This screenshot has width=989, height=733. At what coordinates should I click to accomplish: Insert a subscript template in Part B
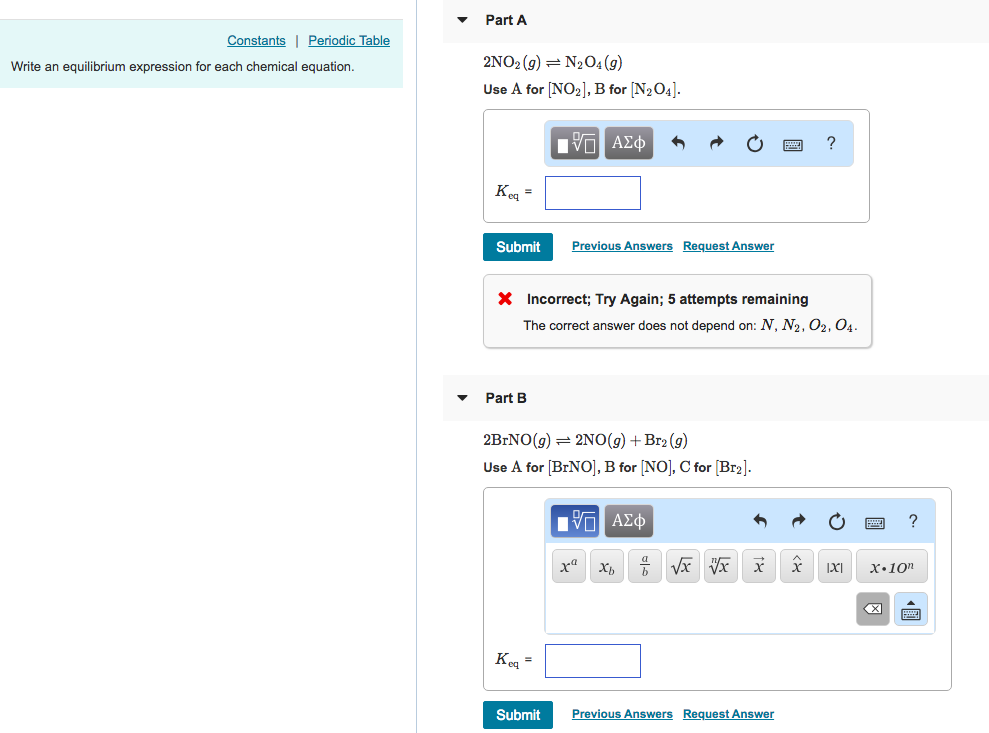click(606, 566)
